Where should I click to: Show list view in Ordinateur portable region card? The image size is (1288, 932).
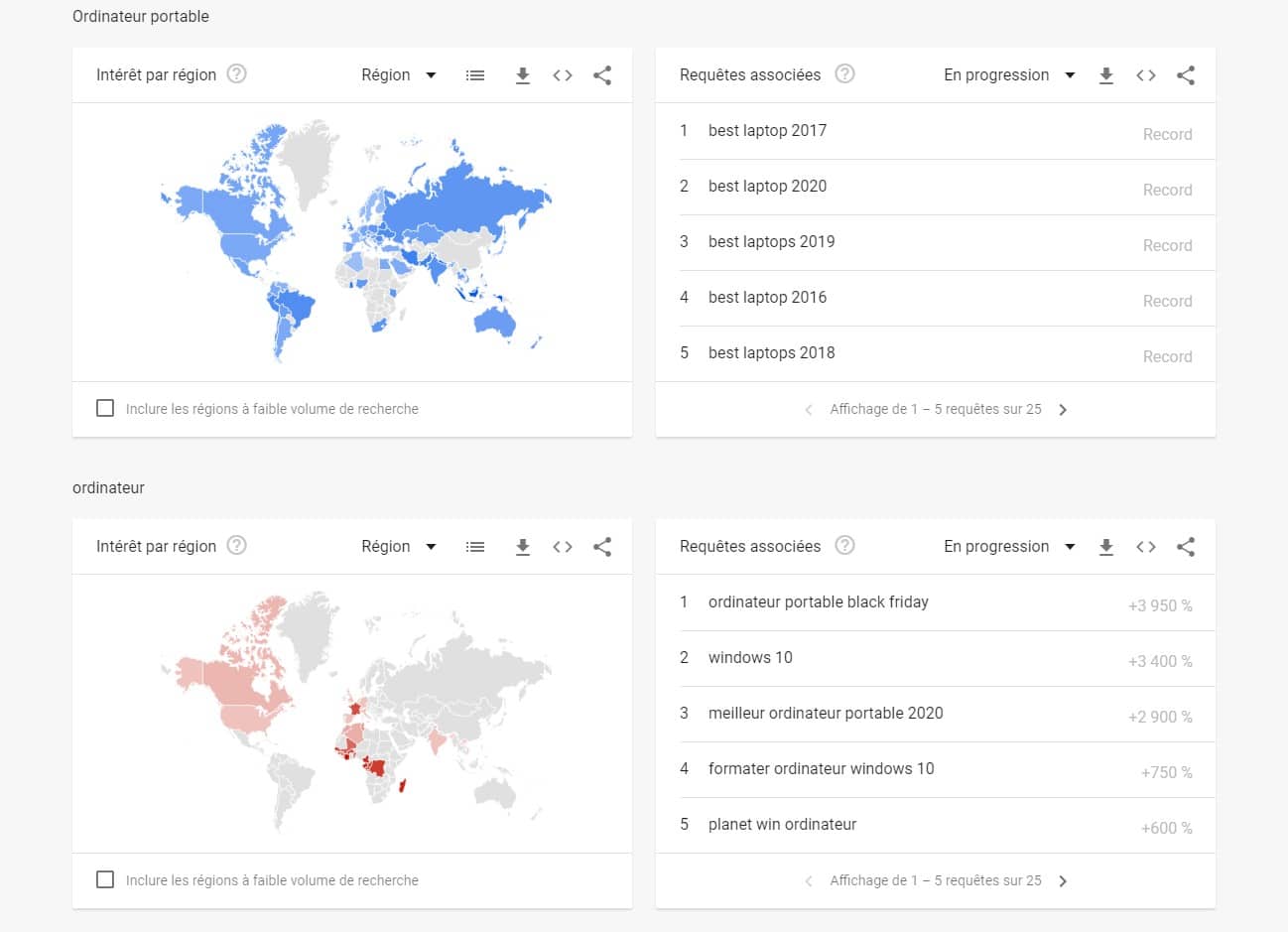[x=475, y=75]
